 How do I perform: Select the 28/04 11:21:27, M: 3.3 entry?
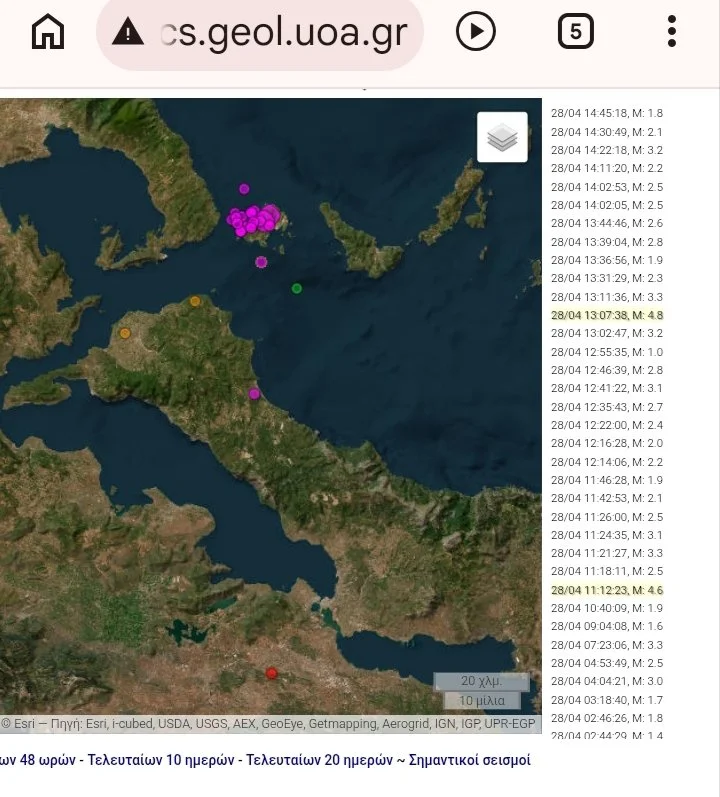(x=607, y=553)
